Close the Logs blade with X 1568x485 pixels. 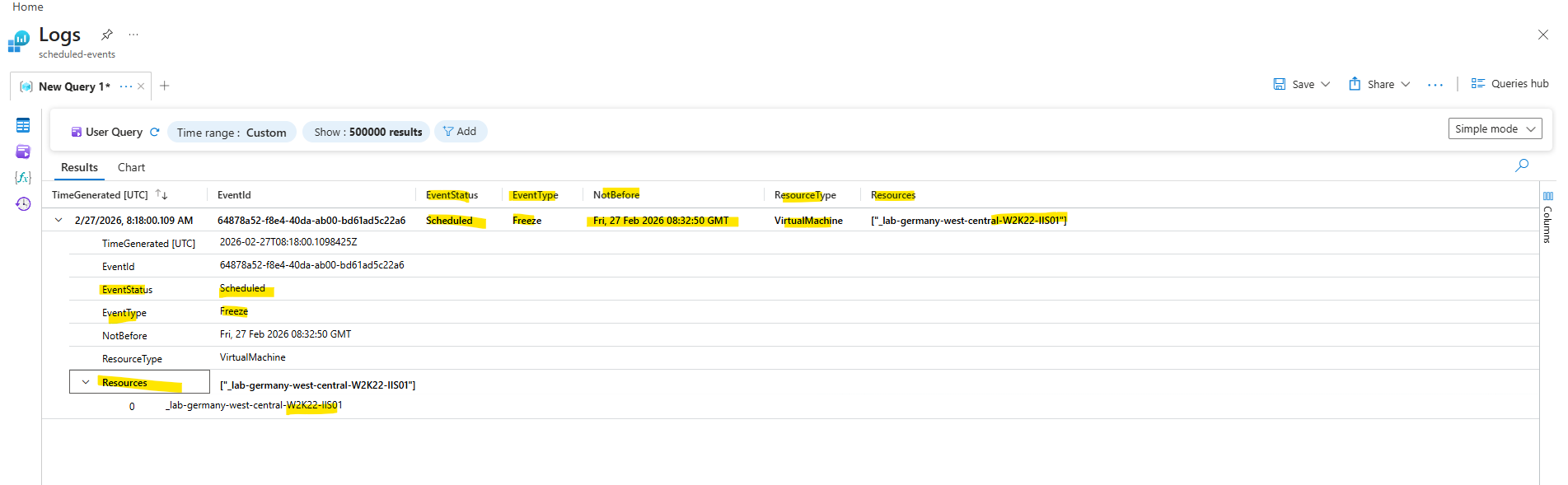tap(1542, 35)
